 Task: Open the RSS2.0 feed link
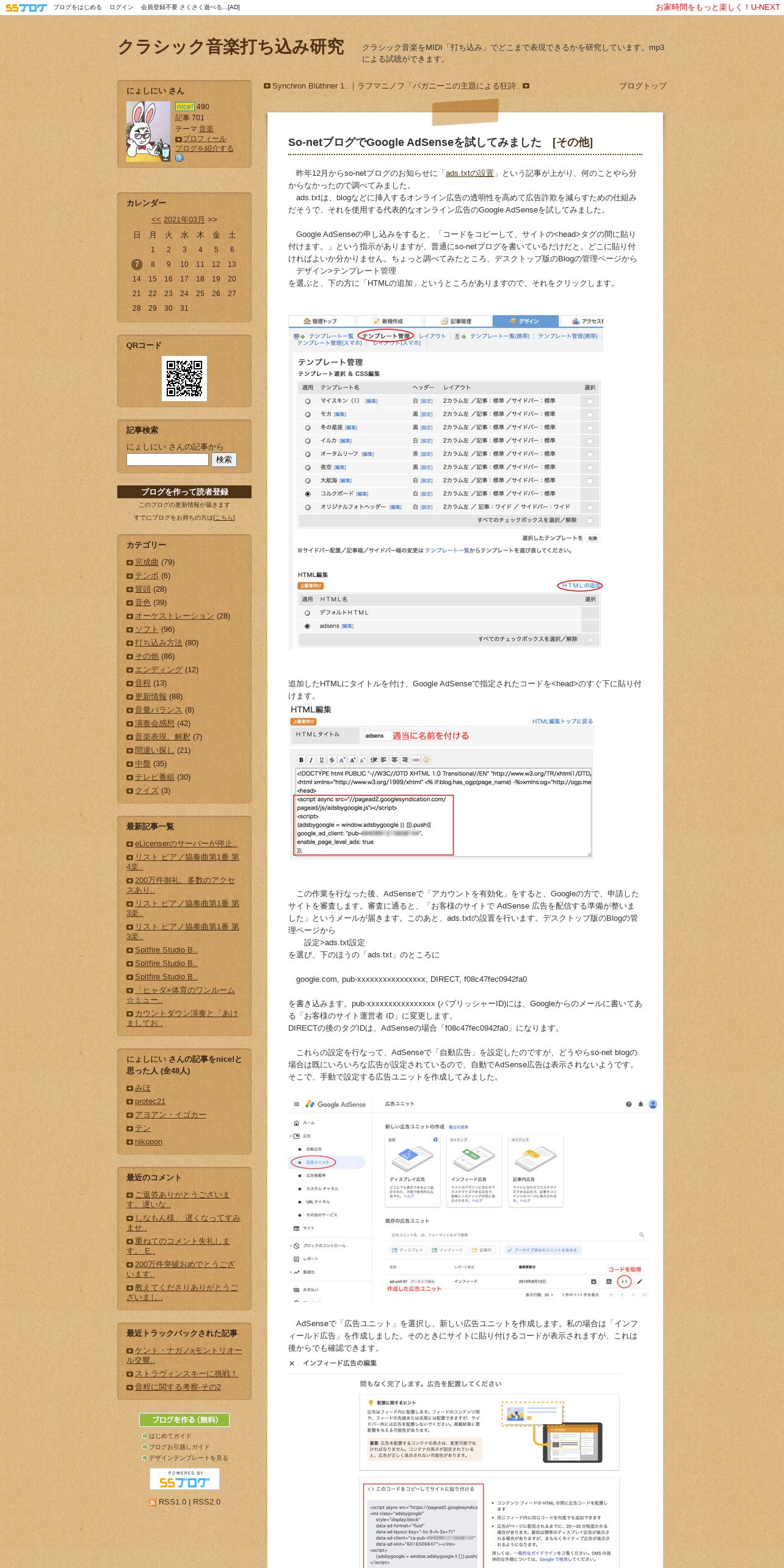coord(207,1502)
